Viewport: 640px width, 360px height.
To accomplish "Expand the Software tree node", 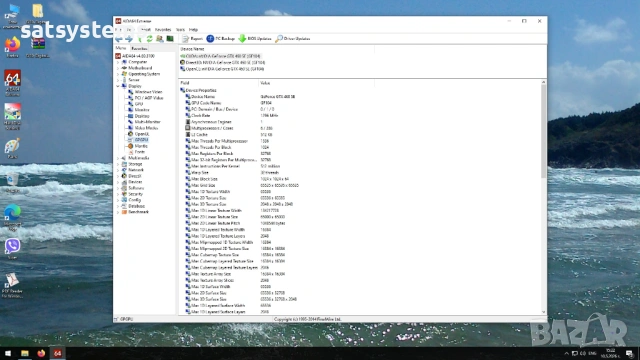I will pyautogui.click(x=118, y=188).
